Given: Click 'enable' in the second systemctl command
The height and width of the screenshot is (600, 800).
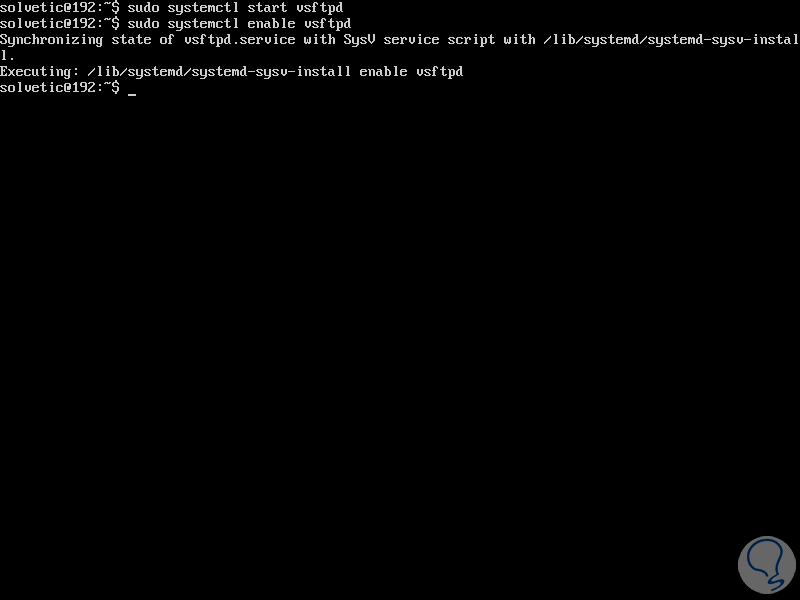Looking at the screenshot, I should pyautogui.click(x=271, y=23).
